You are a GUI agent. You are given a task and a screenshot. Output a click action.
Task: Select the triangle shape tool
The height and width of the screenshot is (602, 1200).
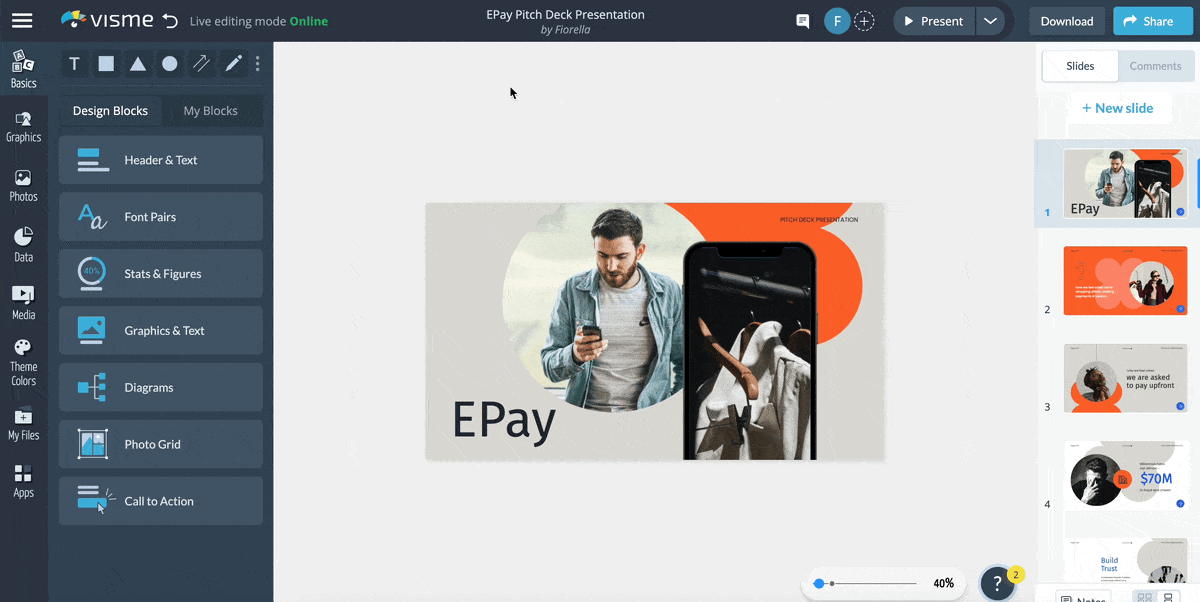(138, 63)
